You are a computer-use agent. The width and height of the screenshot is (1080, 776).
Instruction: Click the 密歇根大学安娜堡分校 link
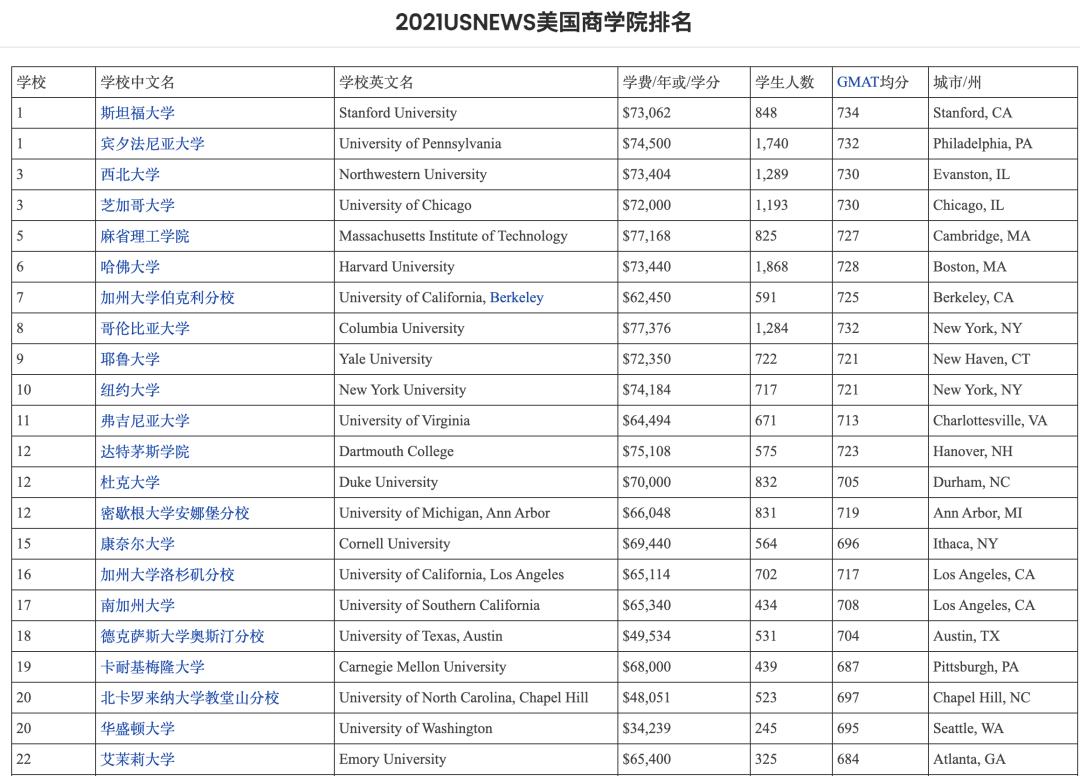[175, 513]
